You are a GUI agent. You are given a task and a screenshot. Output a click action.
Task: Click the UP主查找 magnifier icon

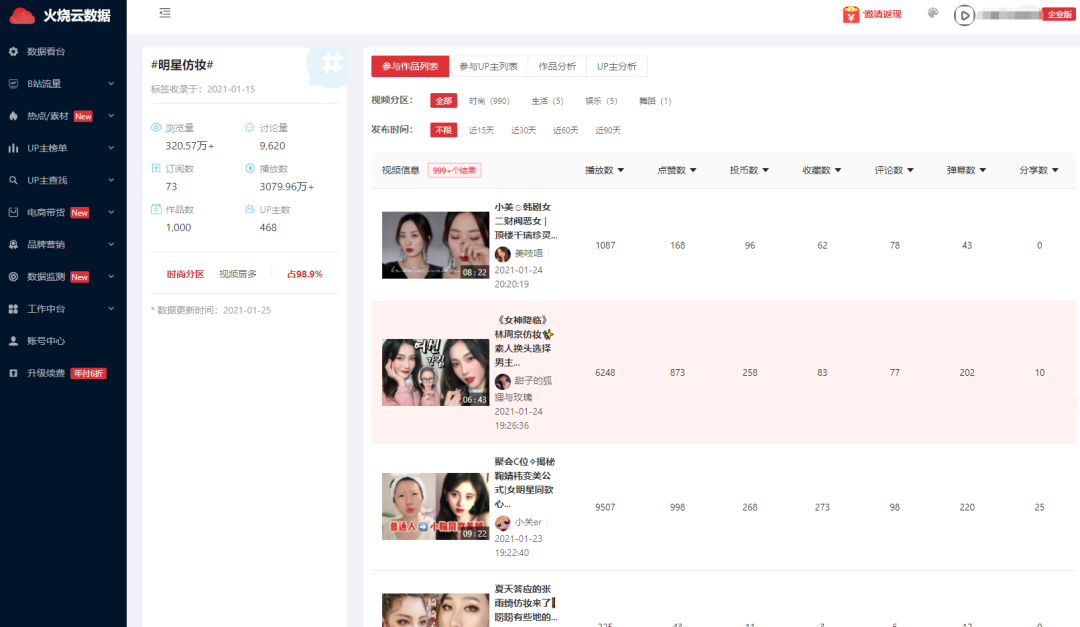coord(13,180)
